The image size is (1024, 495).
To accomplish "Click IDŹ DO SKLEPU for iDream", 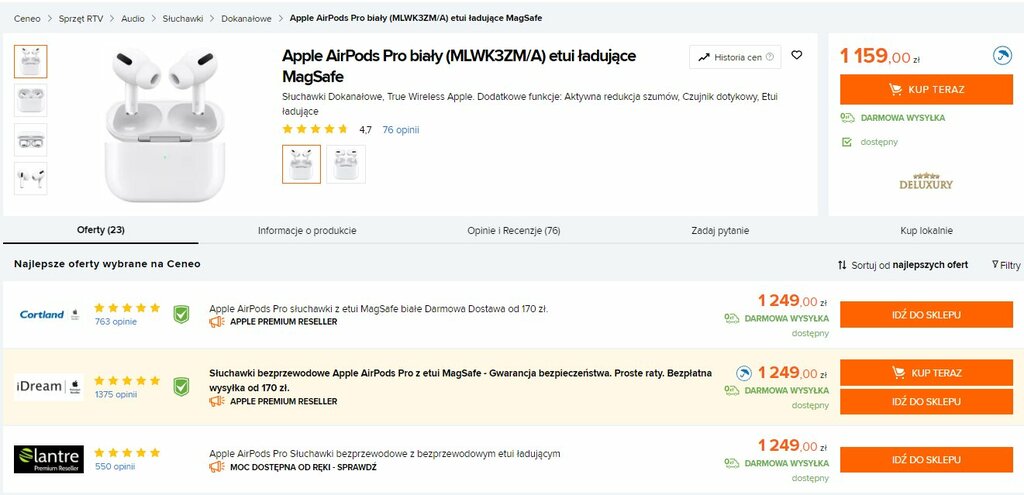I will (x=926, y=402).
